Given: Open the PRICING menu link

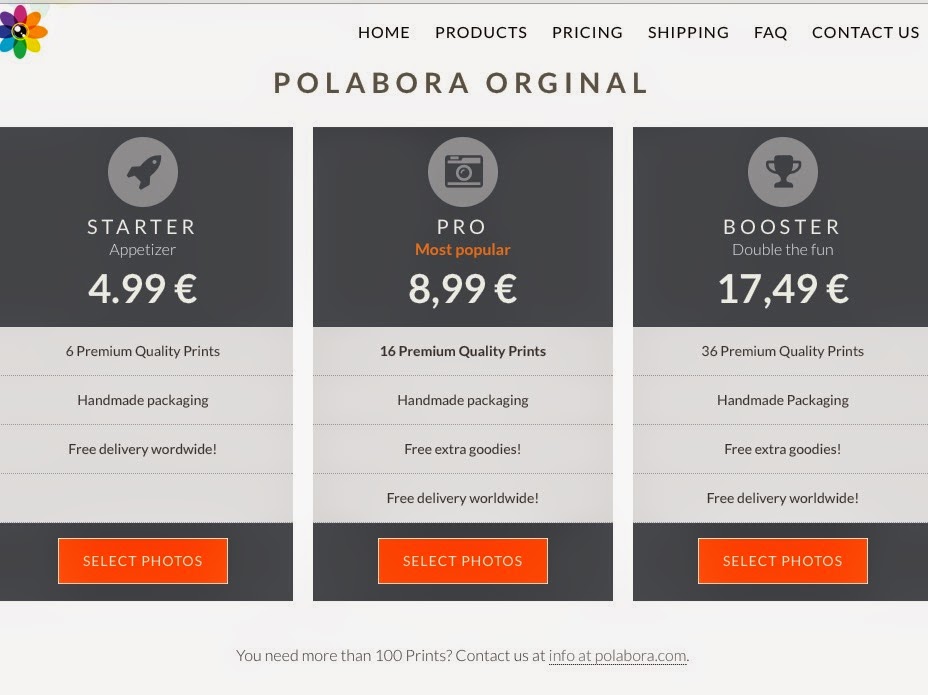Looking at the screenshot, I should point(587,33).
